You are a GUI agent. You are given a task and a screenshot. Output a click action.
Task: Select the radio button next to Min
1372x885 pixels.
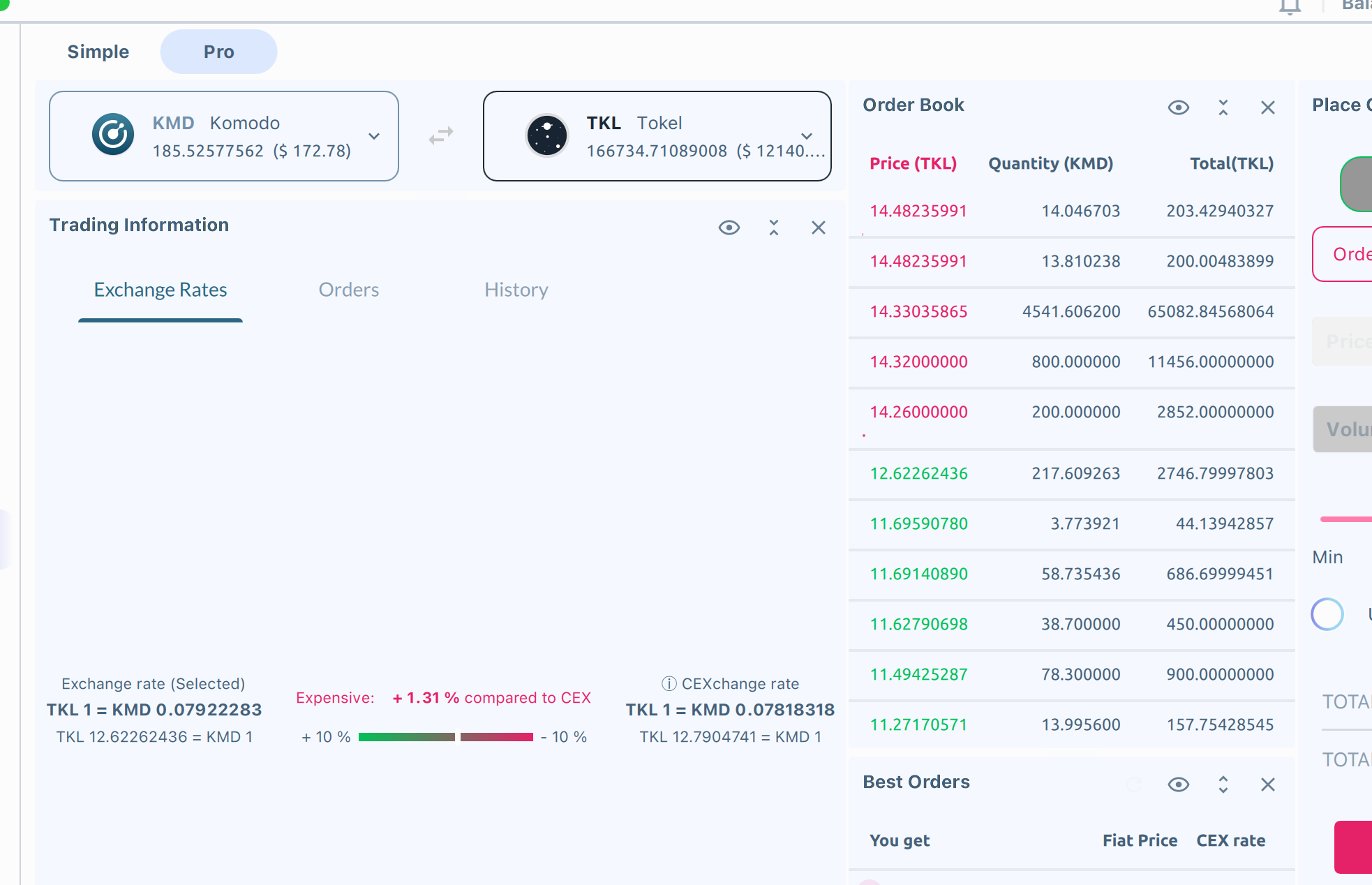[x=1327, y=614]
